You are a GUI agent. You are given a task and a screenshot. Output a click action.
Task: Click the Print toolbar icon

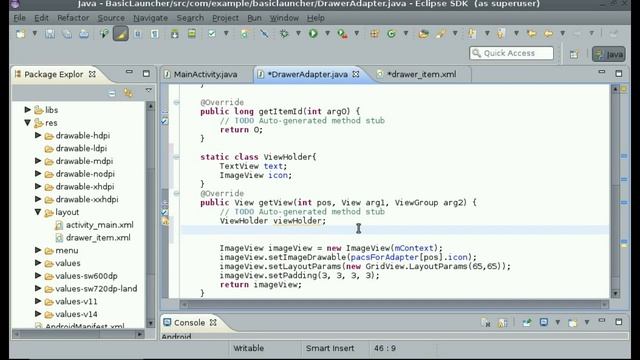click(x=84, y=34)
